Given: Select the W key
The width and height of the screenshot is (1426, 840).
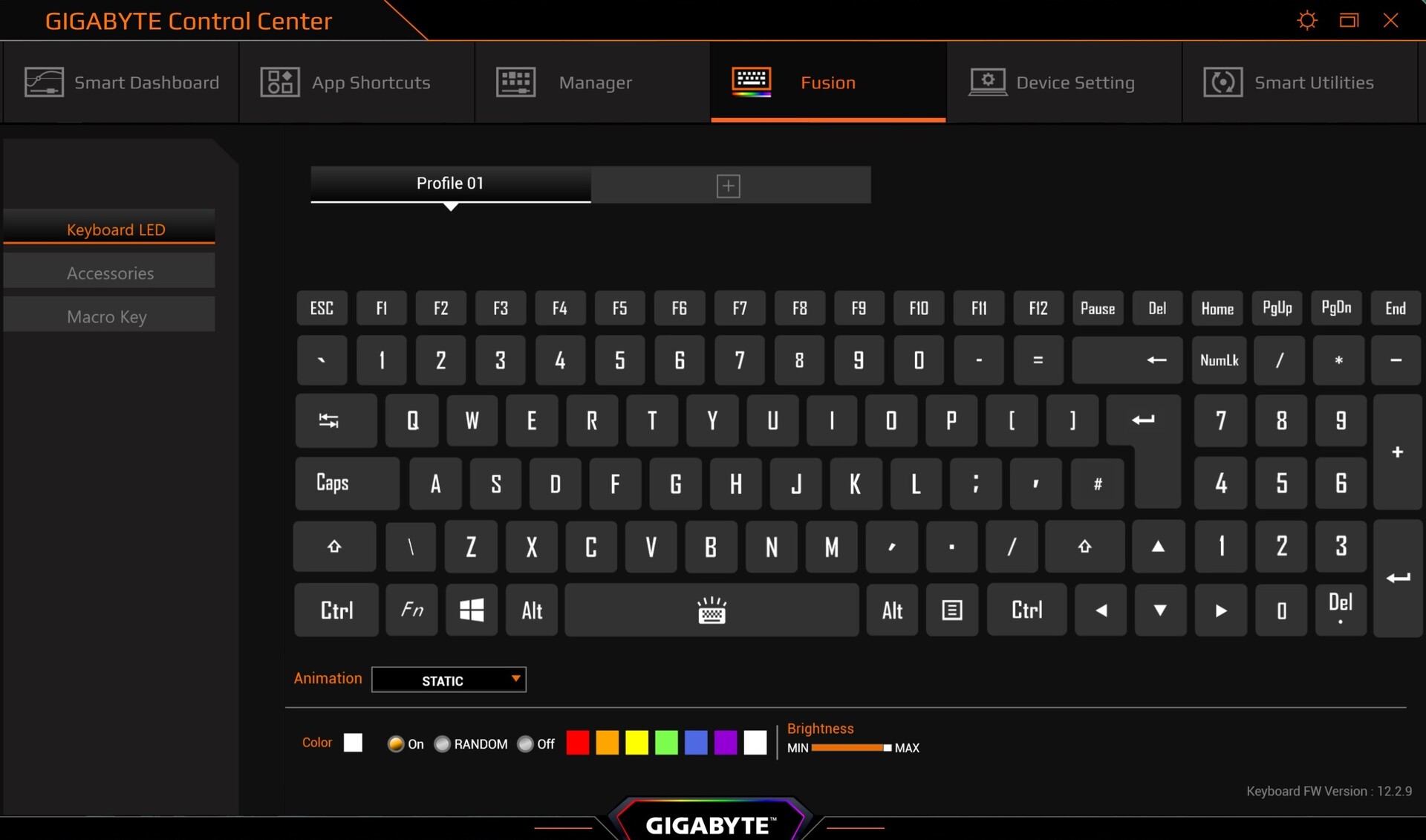Looking at the screenshot, I should coord(472,420).
